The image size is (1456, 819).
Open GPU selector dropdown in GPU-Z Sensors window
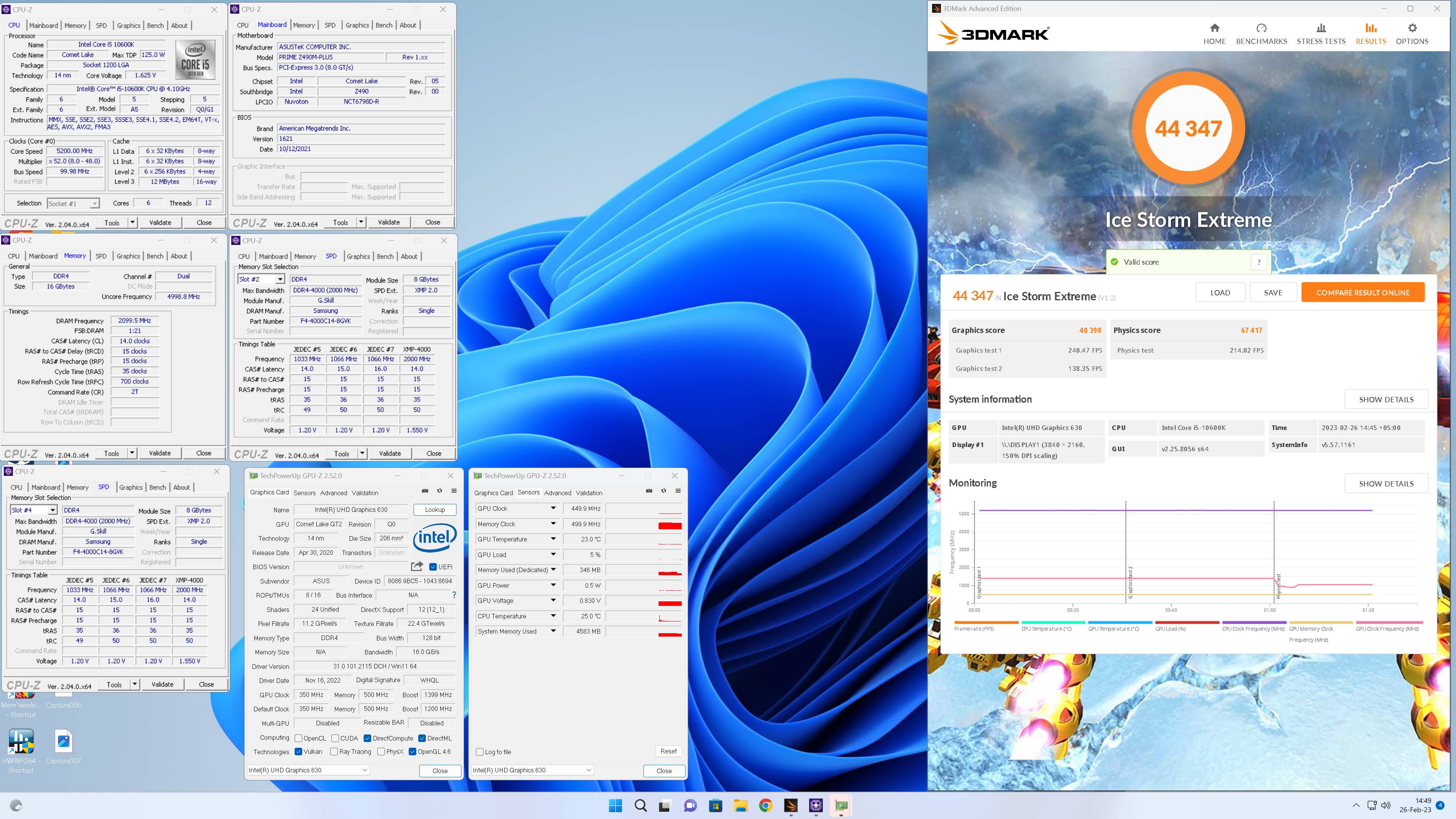[x=532, y=770]
